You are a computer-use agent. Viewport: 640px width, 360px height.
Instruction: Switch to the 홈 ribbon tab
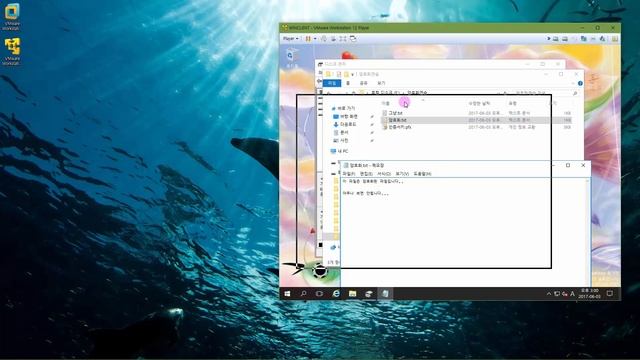(348, 83)
